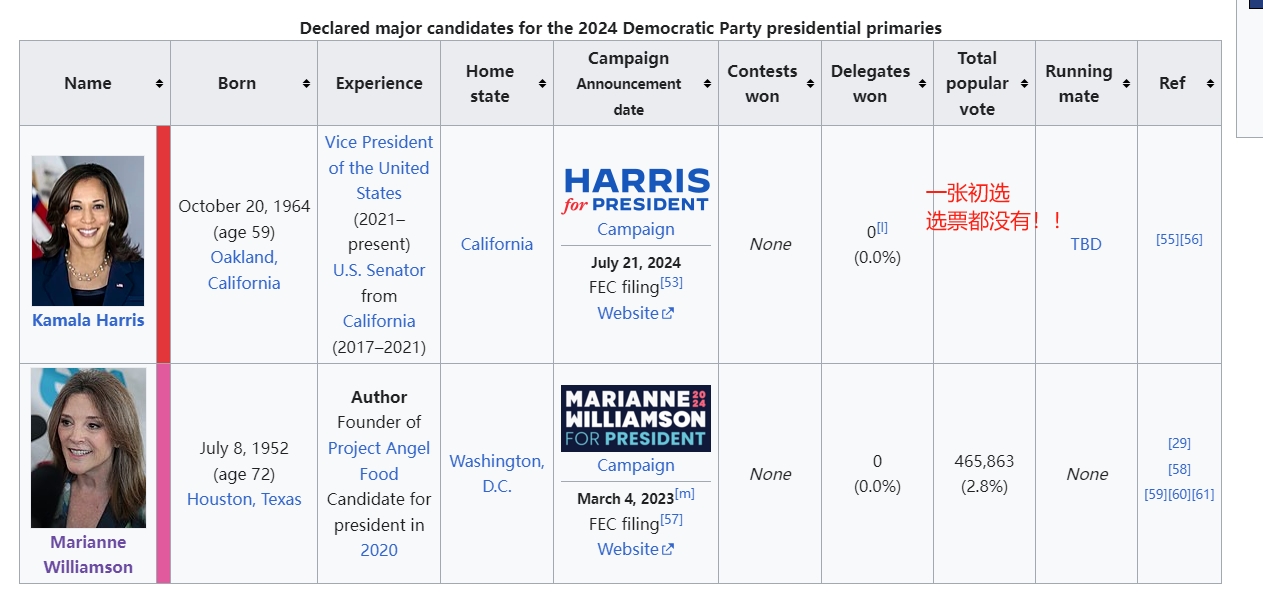Sort by Contests won column arrows
The height and width of the screenshot is (604, 1263).
click(810, 84)
